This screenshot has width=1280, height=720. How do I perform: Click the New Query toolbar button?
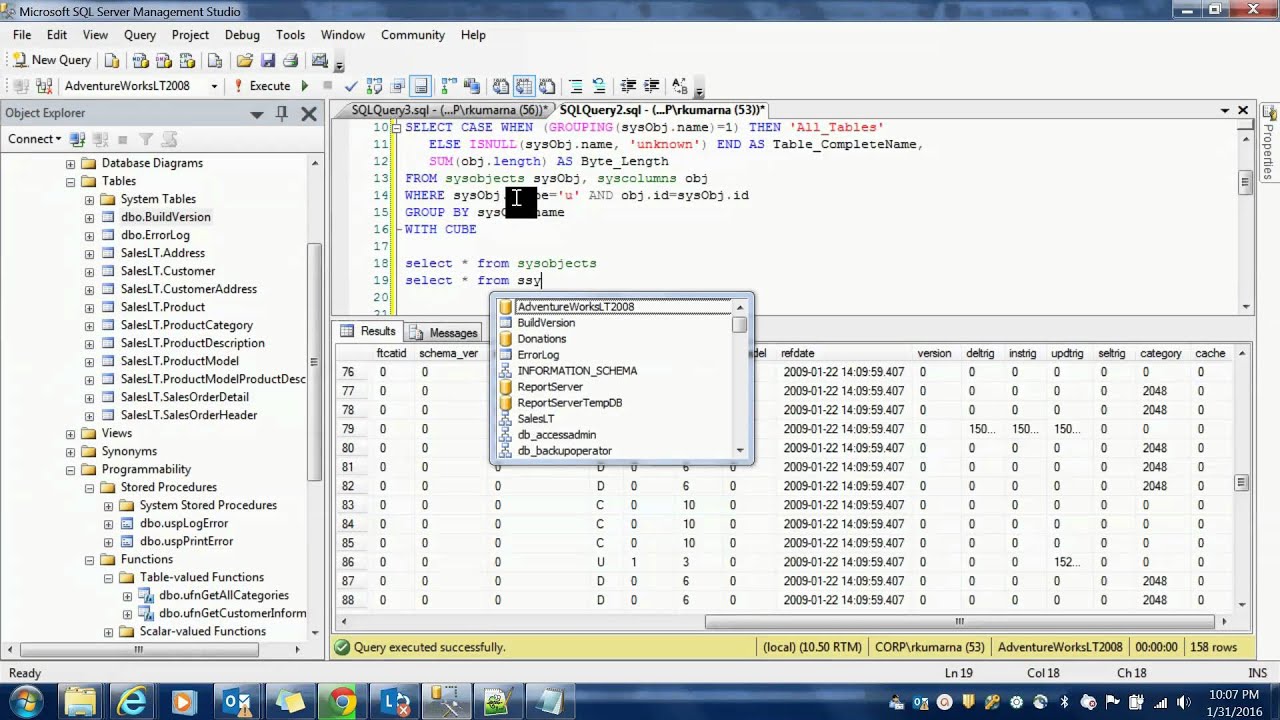[51, 60]
